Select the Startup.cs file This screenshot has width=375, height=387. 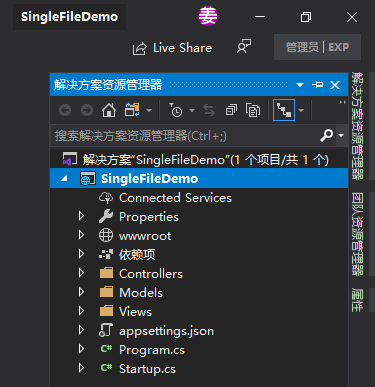(x=147, y=369)
